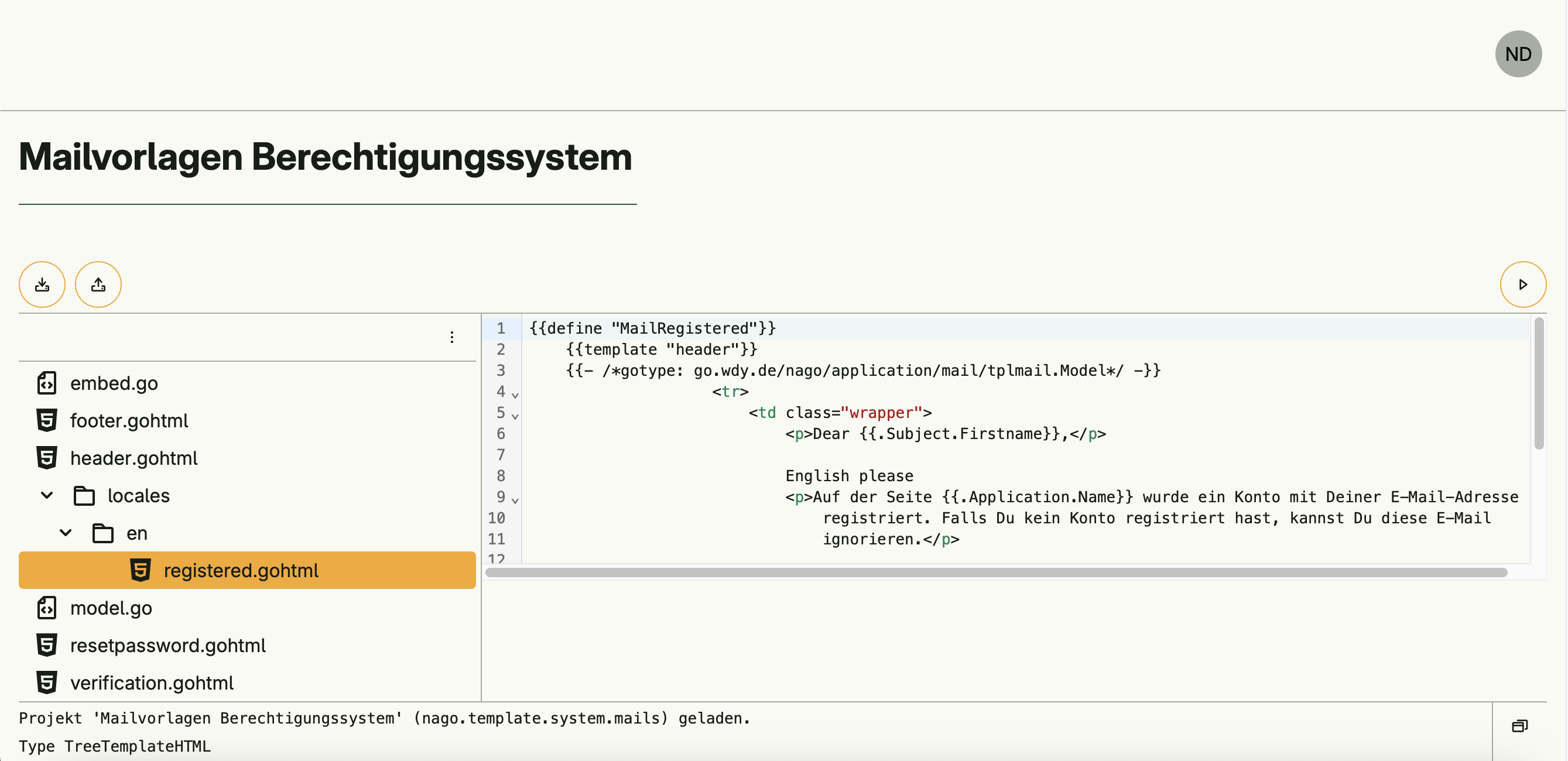
Task: Click the upload/export icon button
Action: 98,284
